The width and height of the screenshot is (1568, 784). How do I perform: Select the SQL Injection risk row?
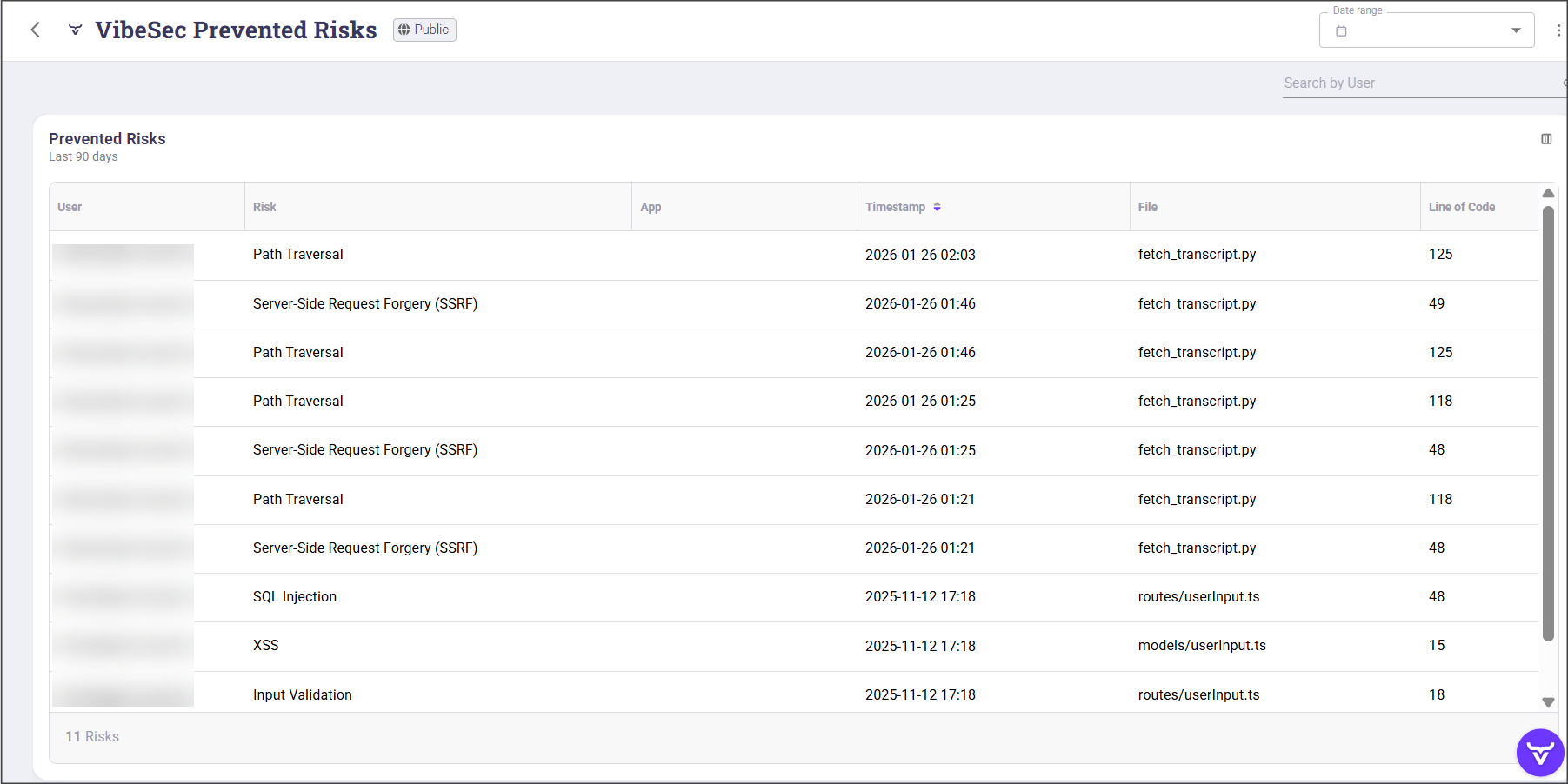295,597
